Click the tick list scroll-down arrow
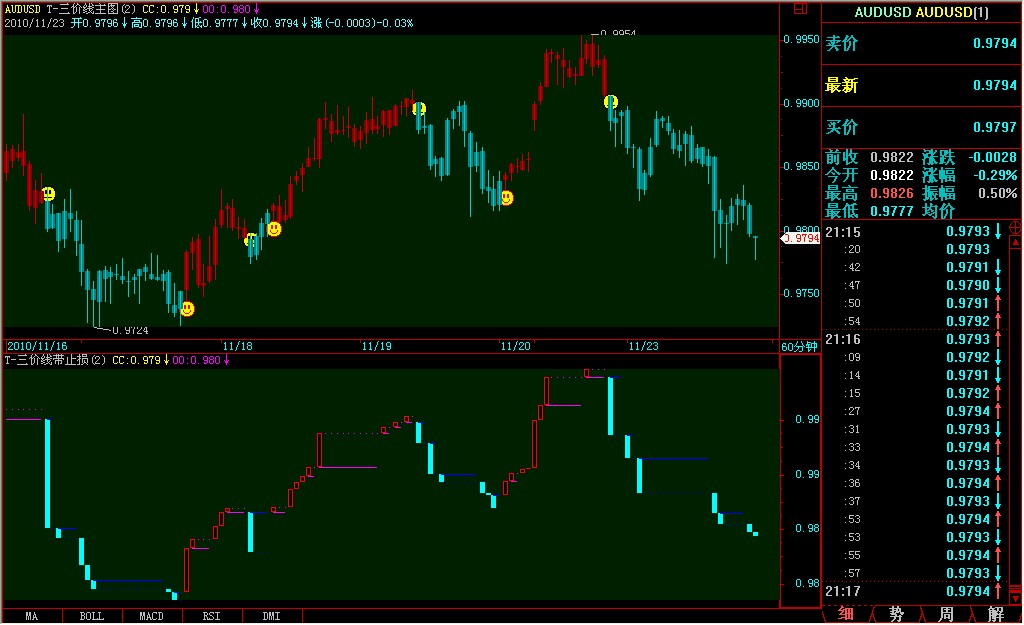The image size is (1024, 625). pyautogui.click(x=1016, y=598)
